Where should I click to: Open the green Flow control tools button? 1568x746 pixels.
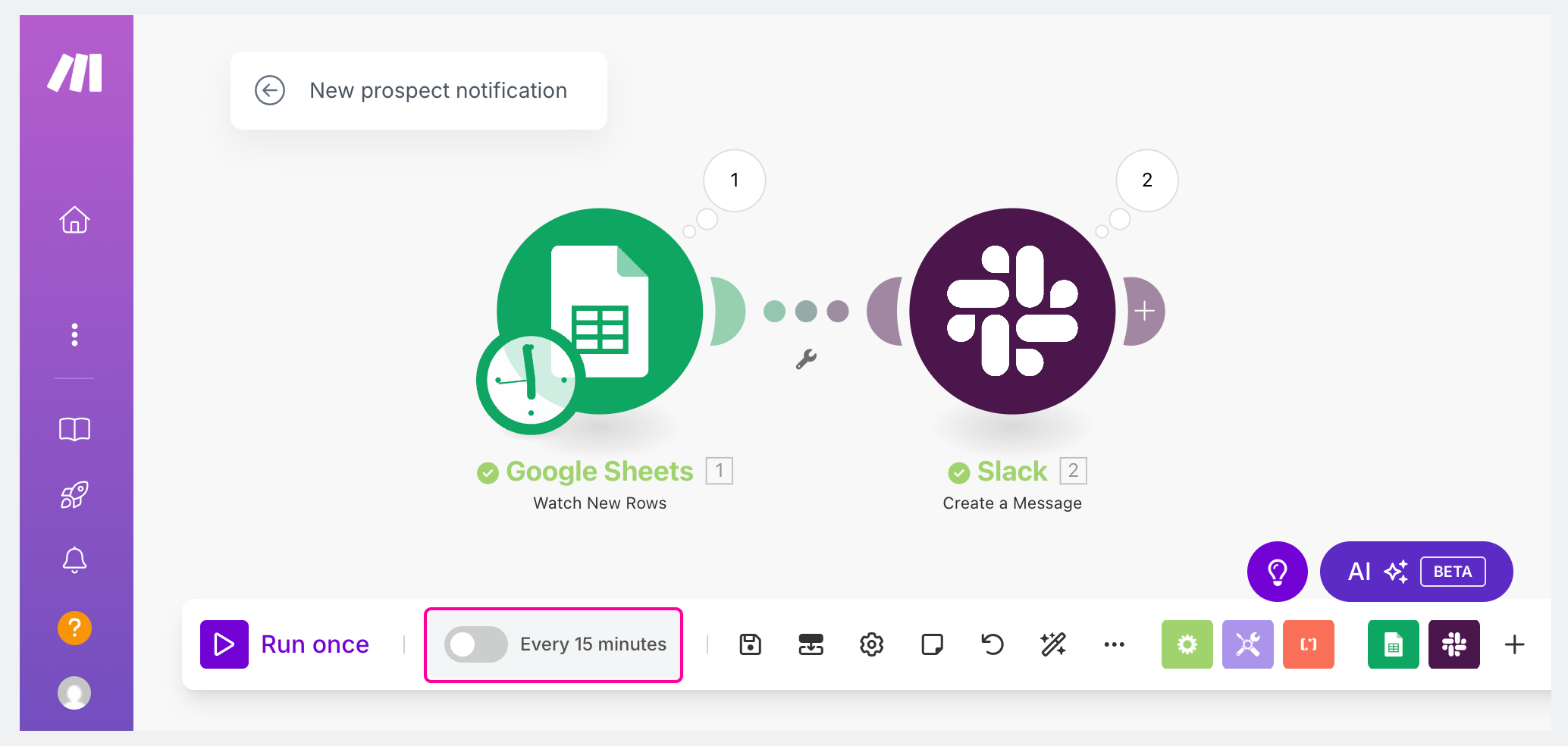click(x=1187, y=644)
